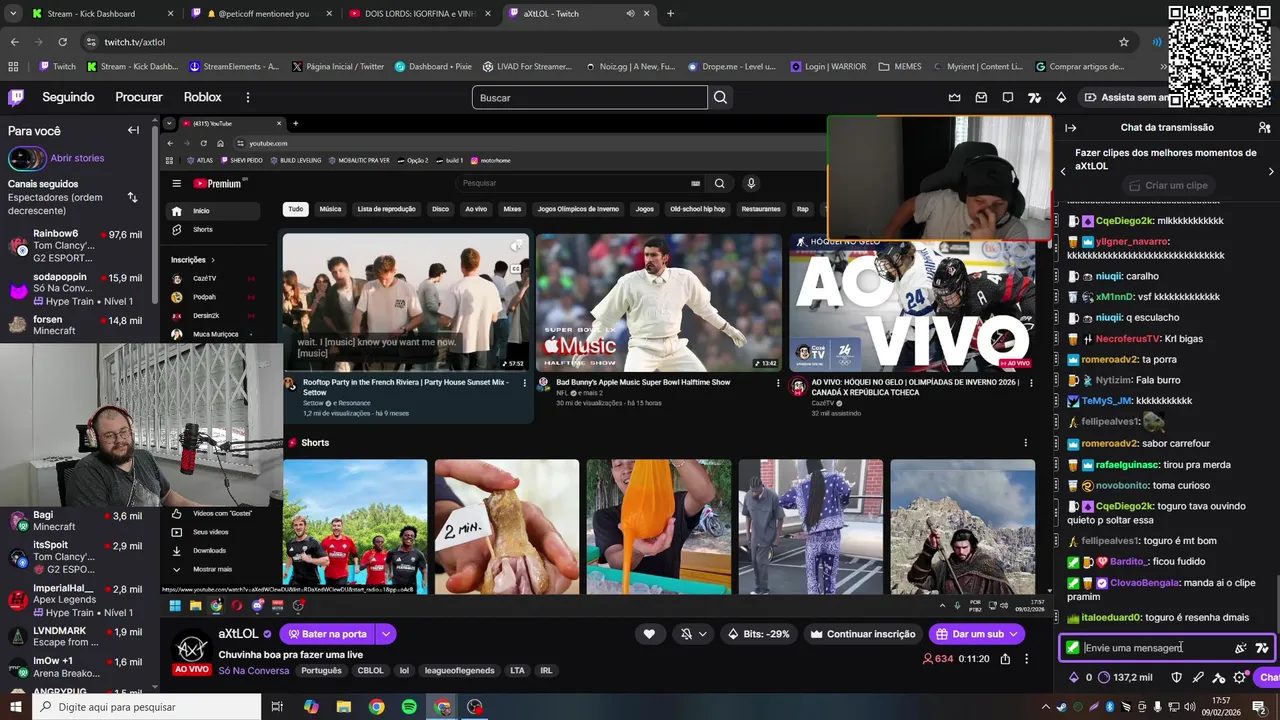Screen dimensions: 1280x720
Task: Open the Prime Loot crown icon
Action: coord(954,97)
